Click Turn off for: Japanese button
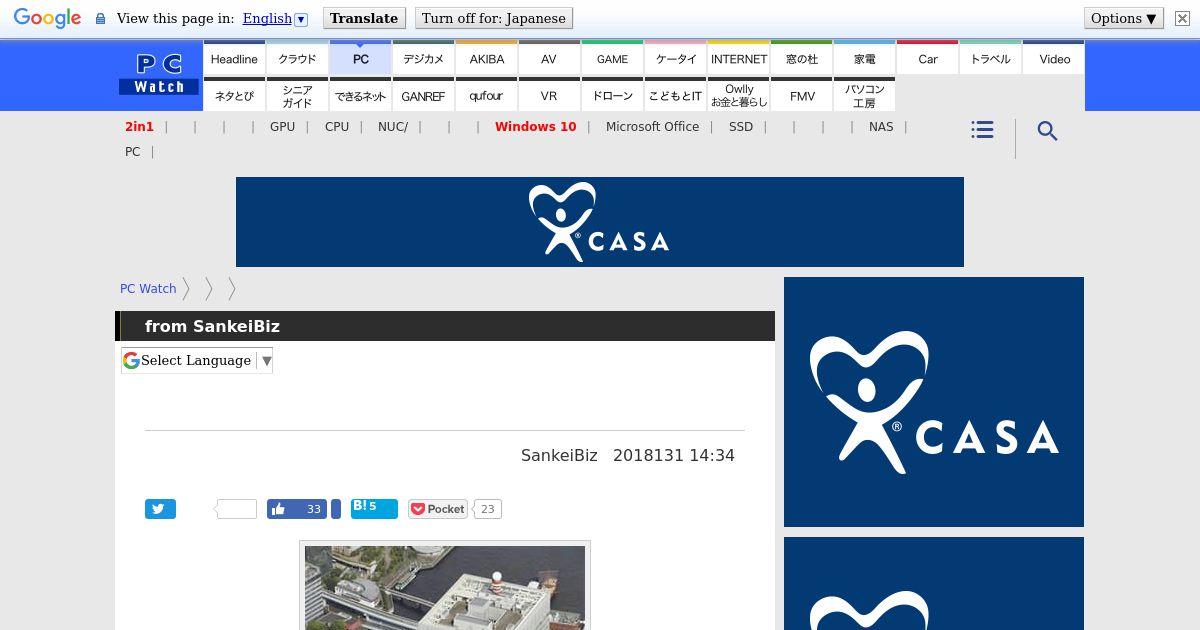Screen dimensions: 1200x630 coord(494,18)
